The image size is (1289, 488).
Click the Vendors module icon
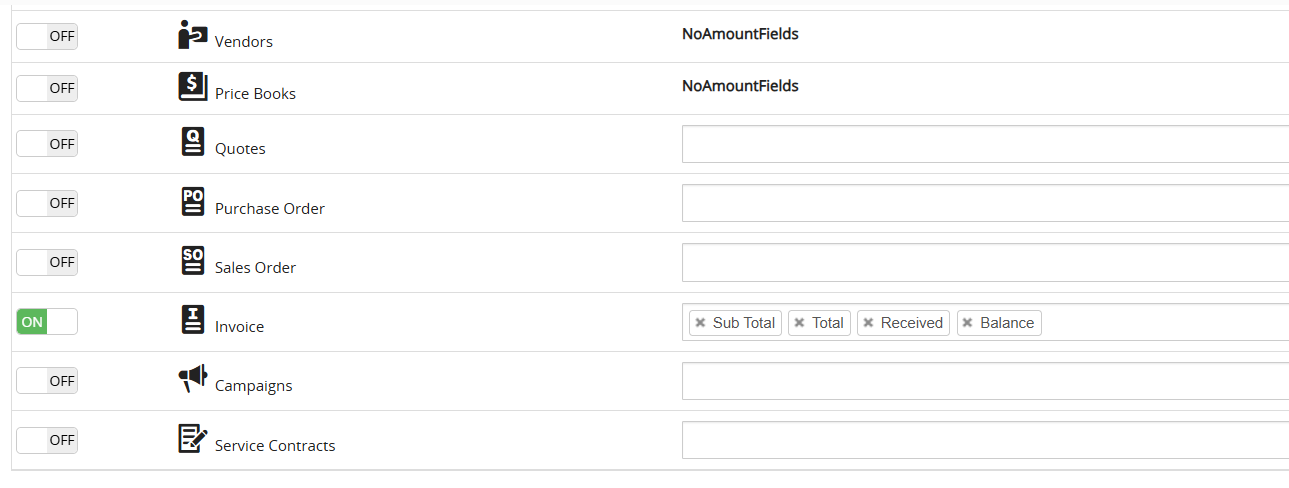click(192, 35)
